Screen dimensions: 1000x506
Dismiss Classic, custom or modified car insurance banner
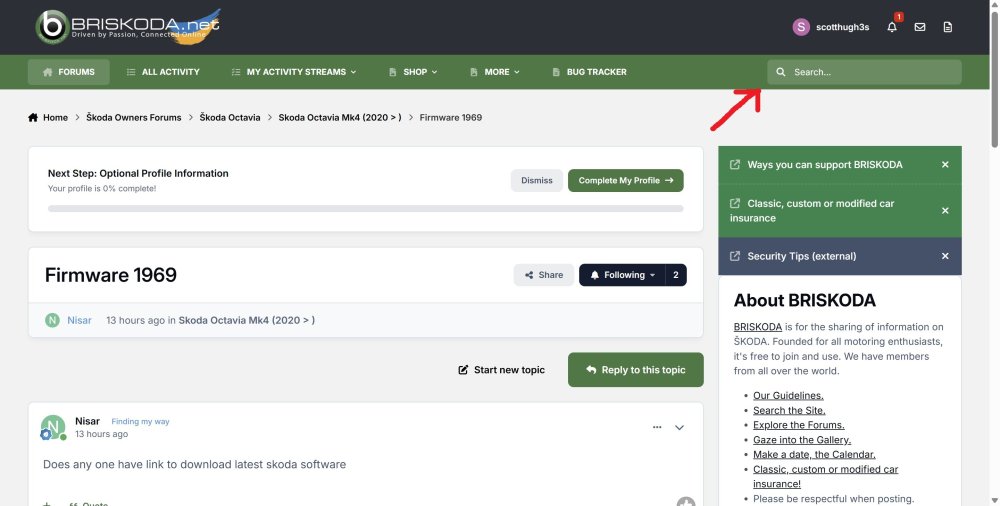945,211
